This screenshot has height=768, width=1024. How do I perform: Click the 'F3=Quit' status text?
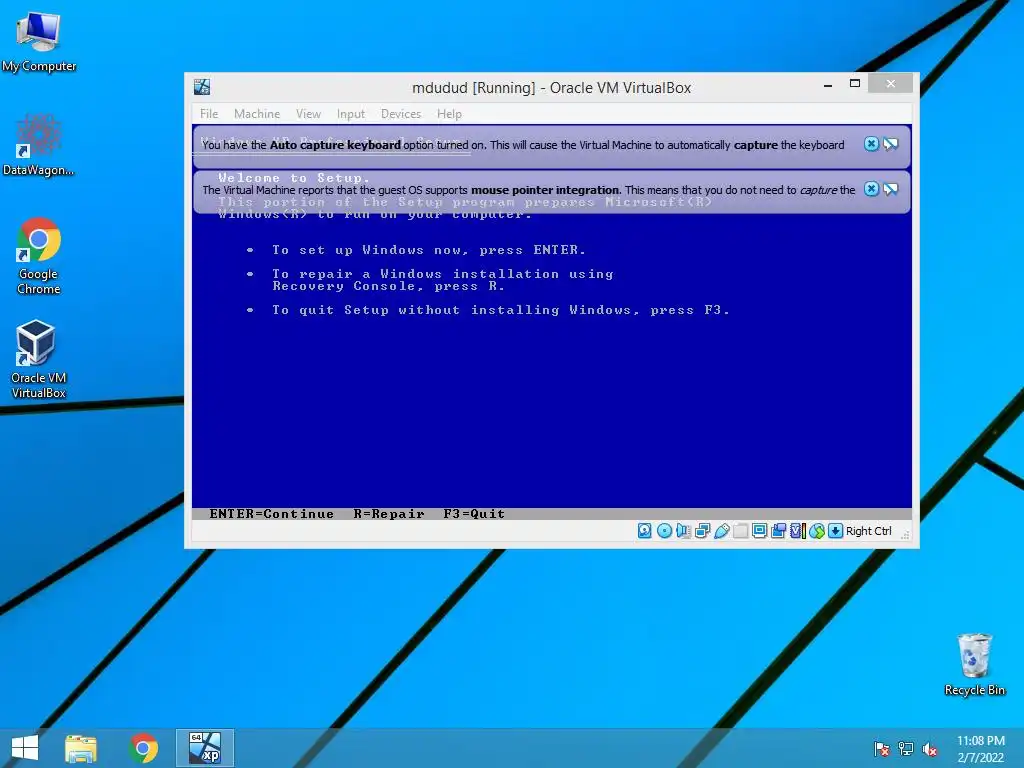473,514
